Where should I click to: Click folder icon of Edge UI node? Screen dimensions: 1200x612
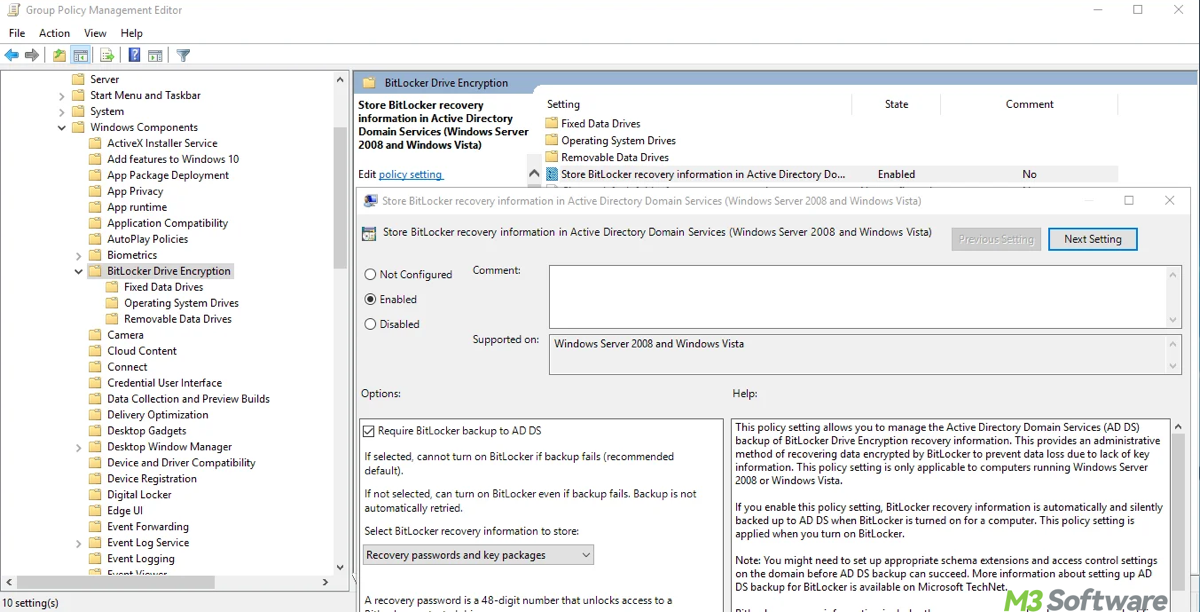95,511
